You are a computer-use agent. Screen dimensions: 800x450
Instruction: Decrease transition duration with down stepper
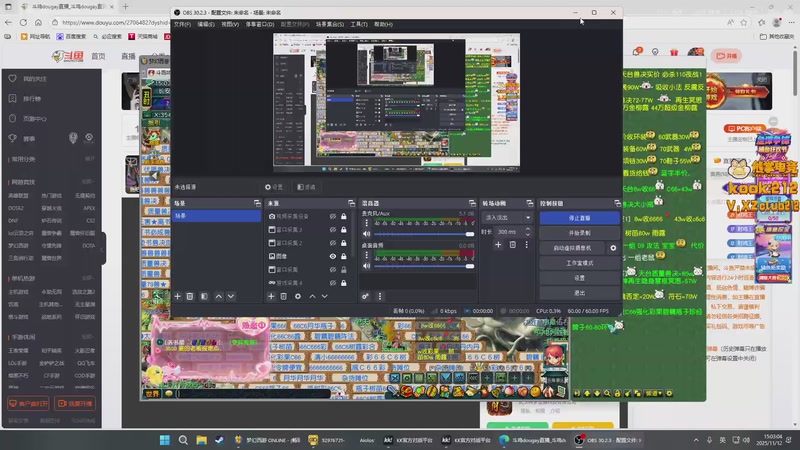[528, 234]
